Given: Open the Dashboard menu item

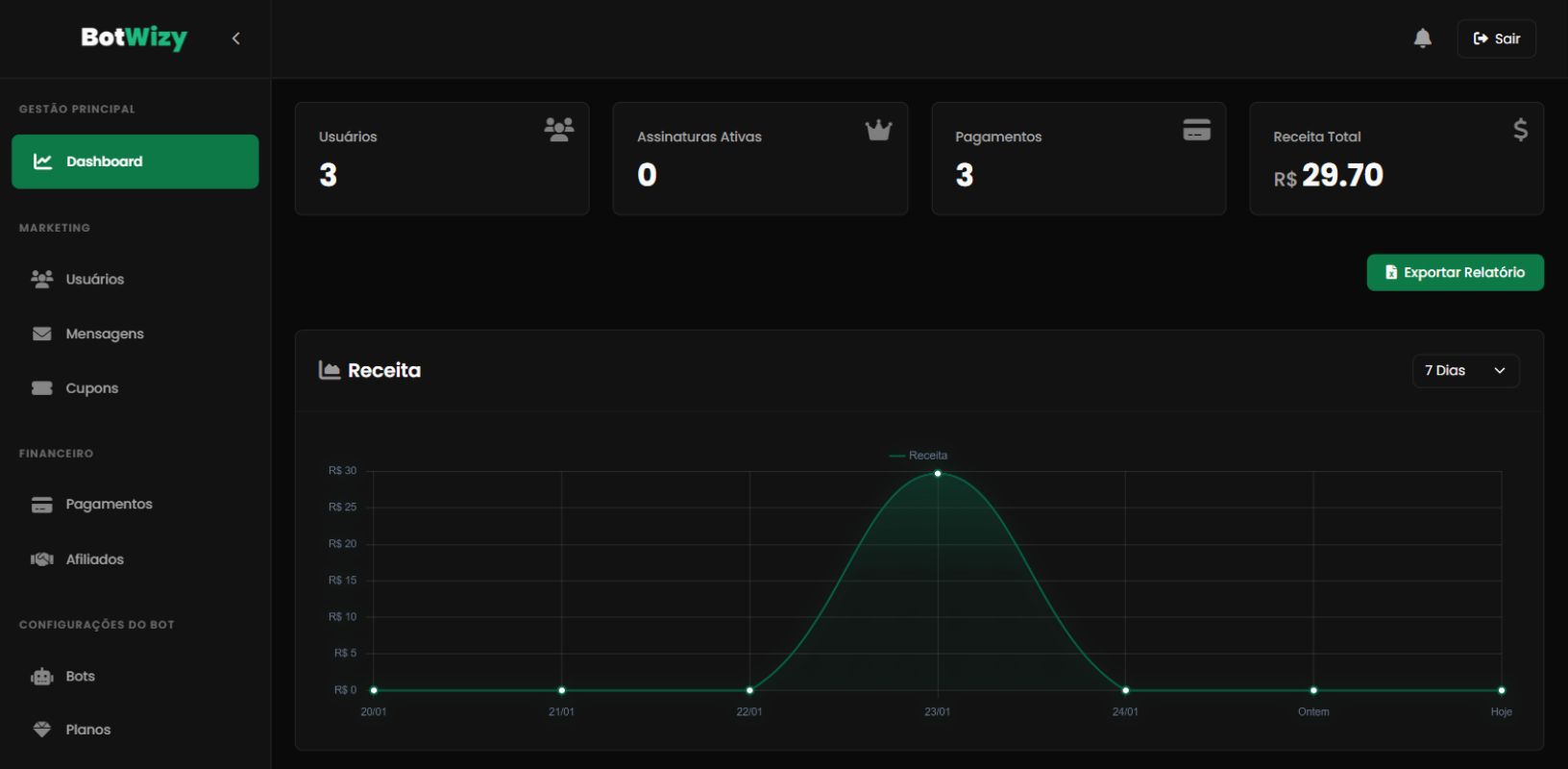Looking at the screenshot, I should pyautogui.click(x=135, y=161).
